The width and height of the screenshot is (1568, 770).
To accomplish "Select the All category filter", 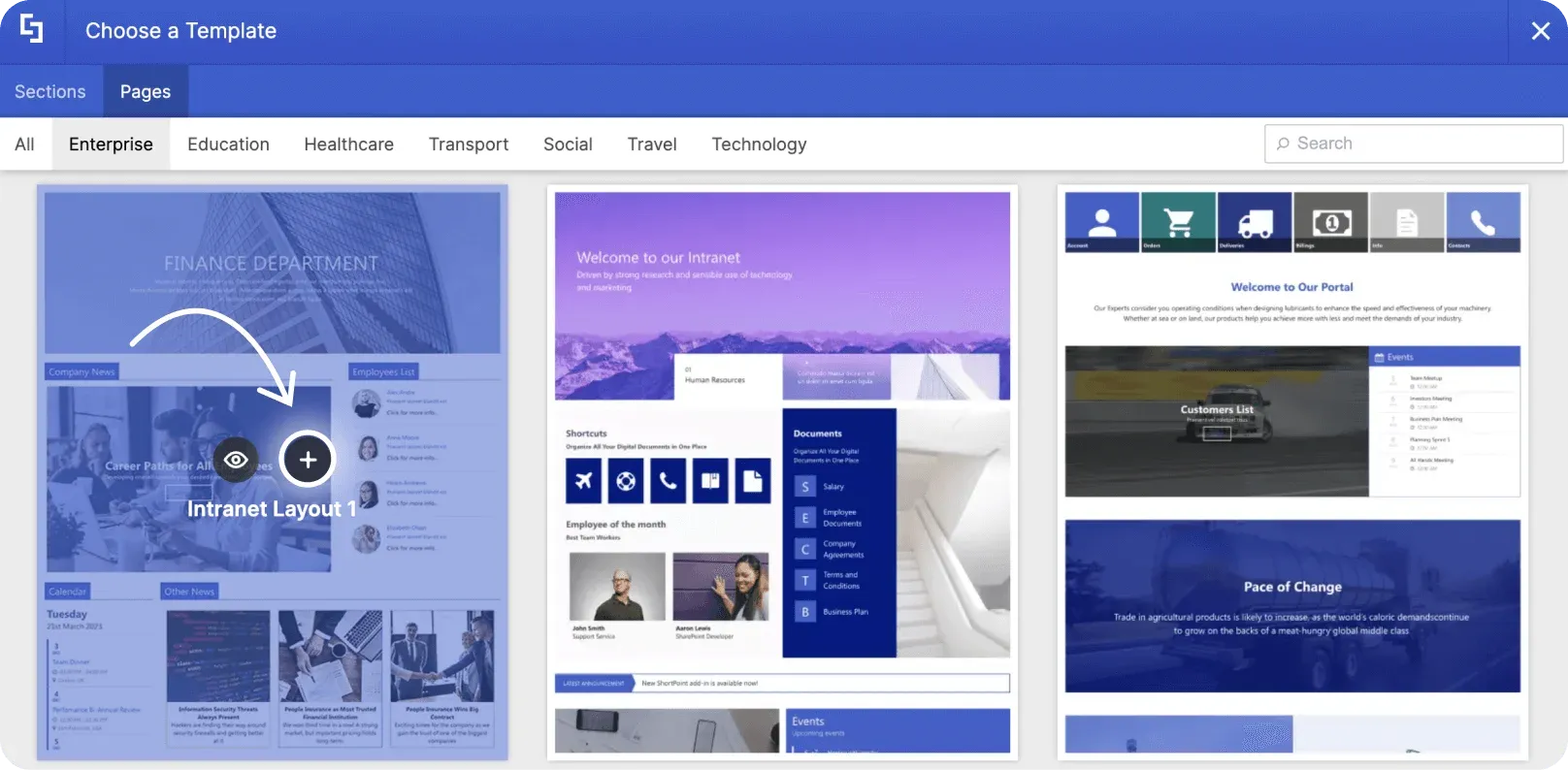I will click(24, 144).
